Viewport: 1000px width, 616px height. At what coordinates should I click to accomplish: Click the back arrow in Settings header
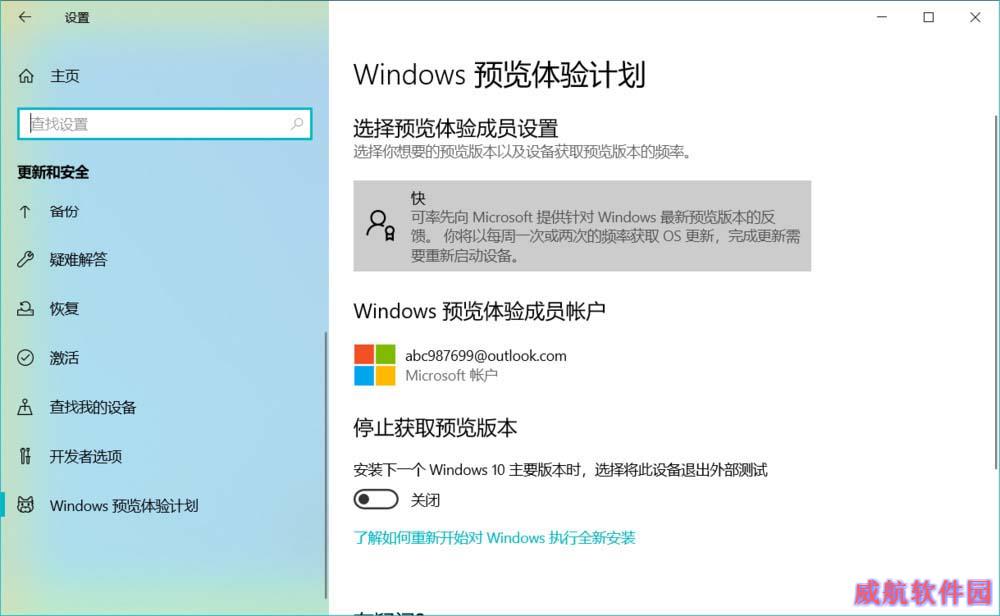point(25,17)
